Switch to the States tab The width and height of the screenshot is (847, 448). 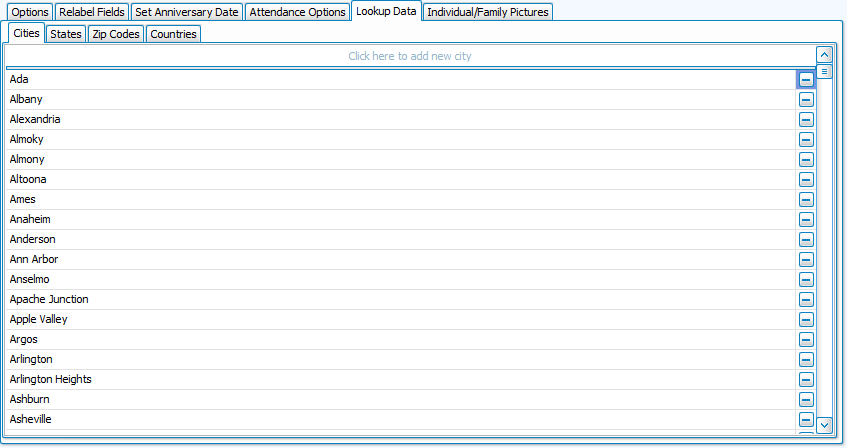[66, 34]
